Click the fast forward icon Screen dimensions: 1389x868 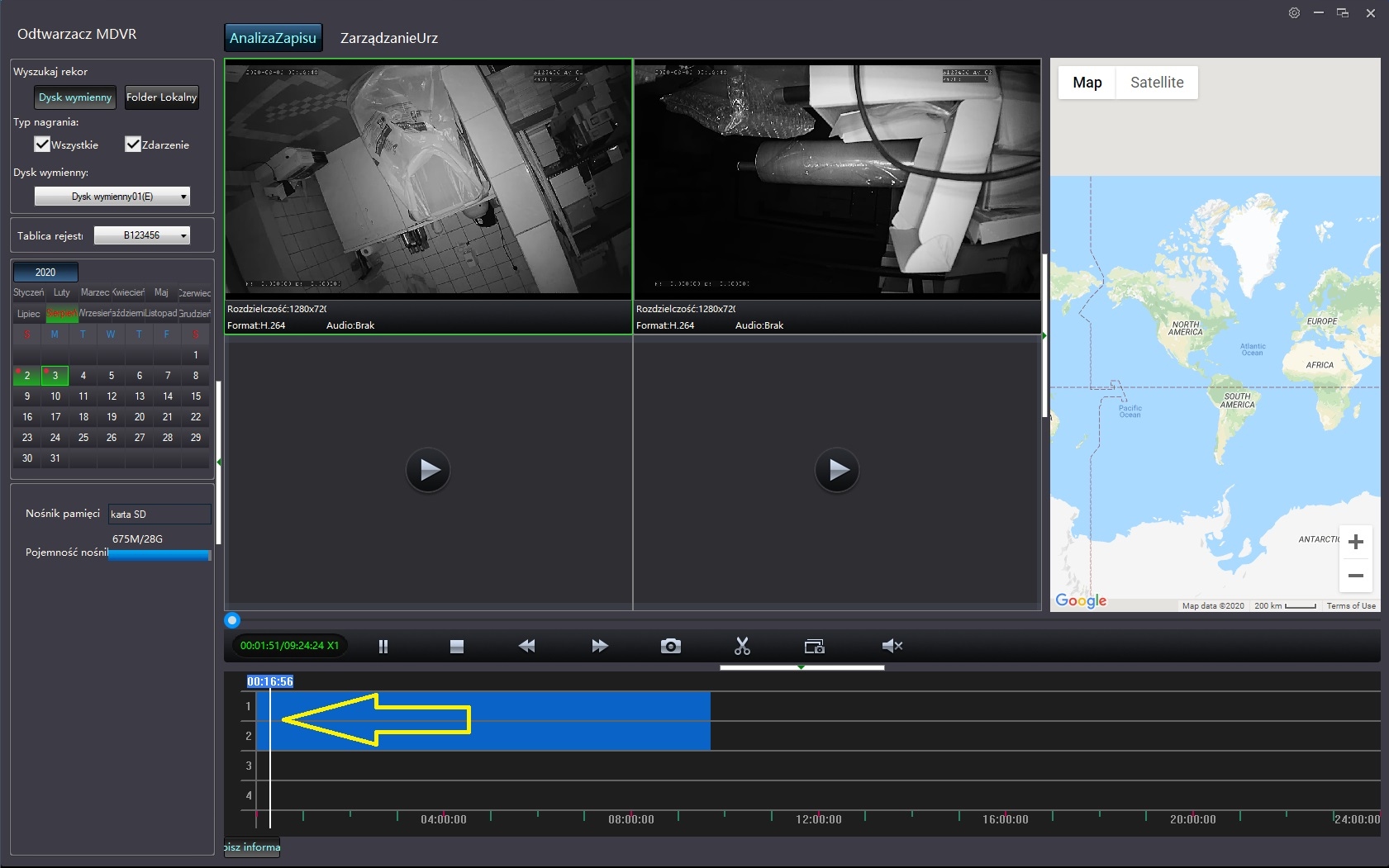(600, 647)
